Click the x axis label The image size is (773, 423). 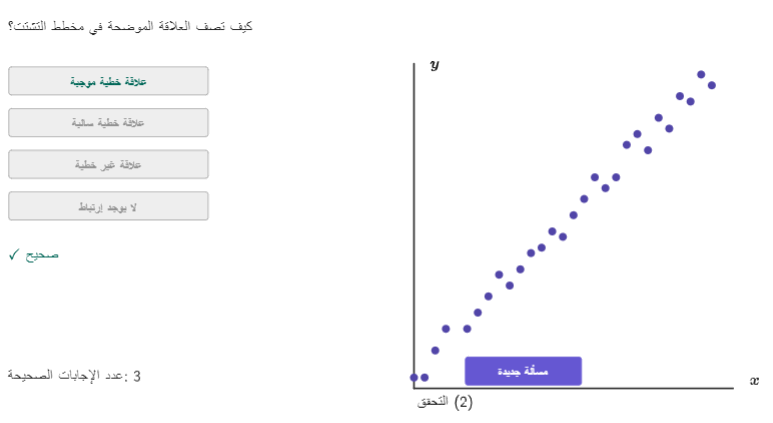754,381
